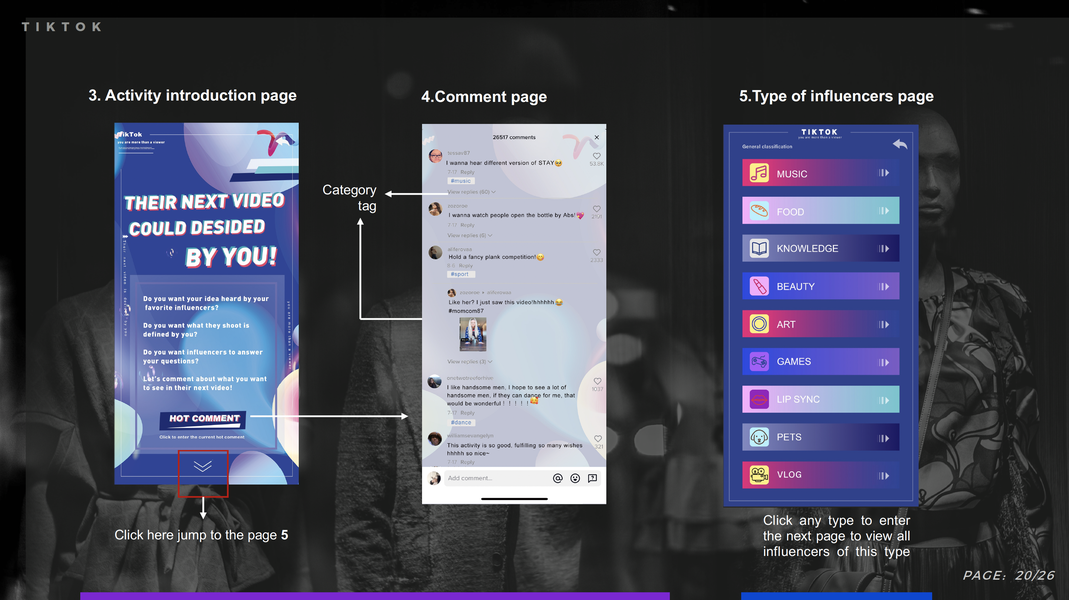Like the handsome men comment
This screenshot has height=600, width=1069.
(x=597, y=381)
